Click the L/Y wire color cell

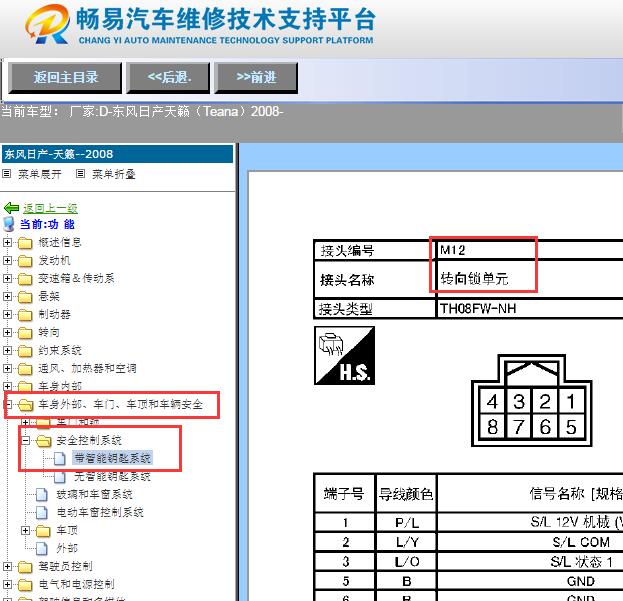coord(406,542)
